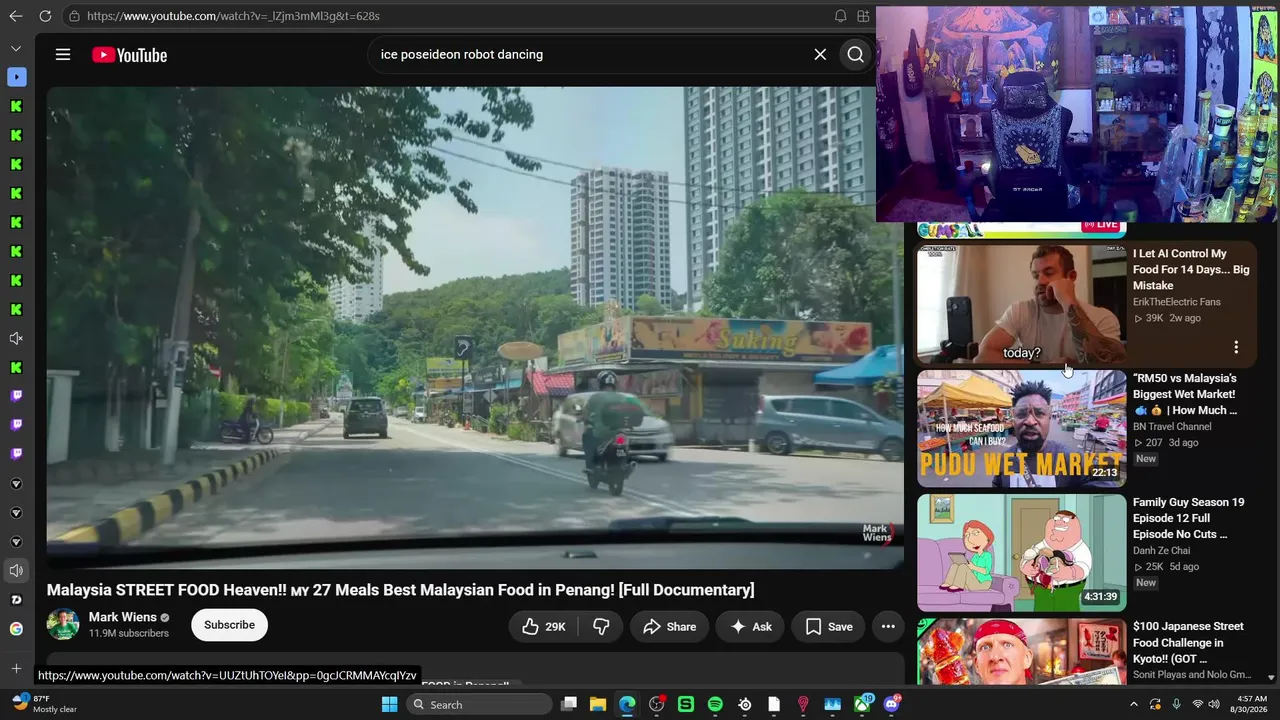Click the "ErikTheElectric Fans" channel name
Image resolution: width=1280 pixels, height=720 pixels.
(1177, 302)
